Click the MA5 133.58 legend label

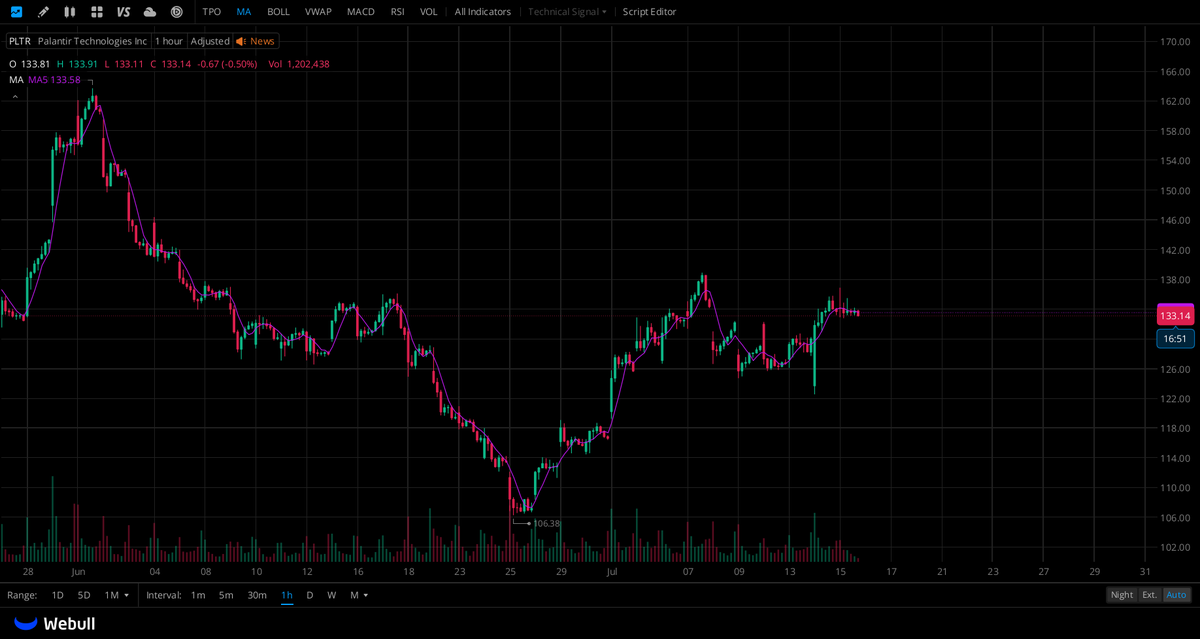(x=54, y=79)
